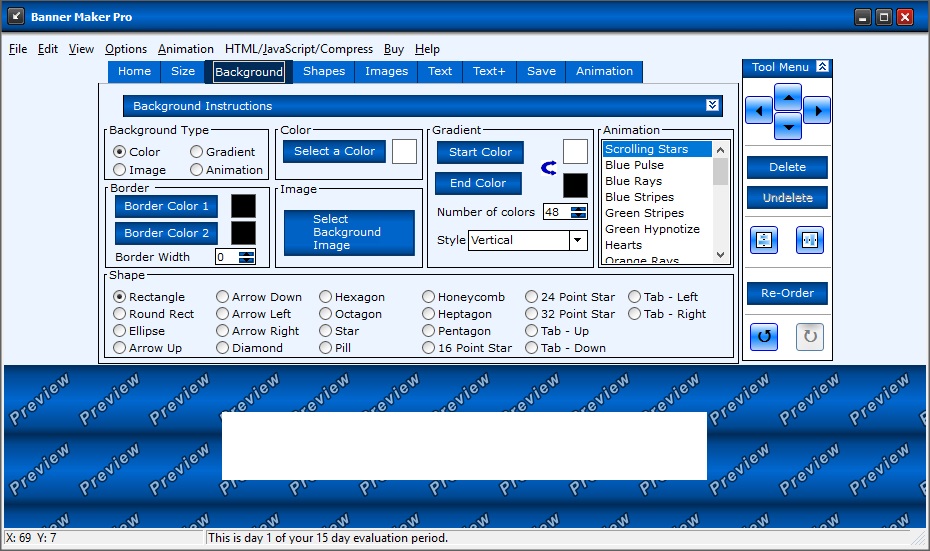
Task: Click the Delete button
Action: pos(787,167)
